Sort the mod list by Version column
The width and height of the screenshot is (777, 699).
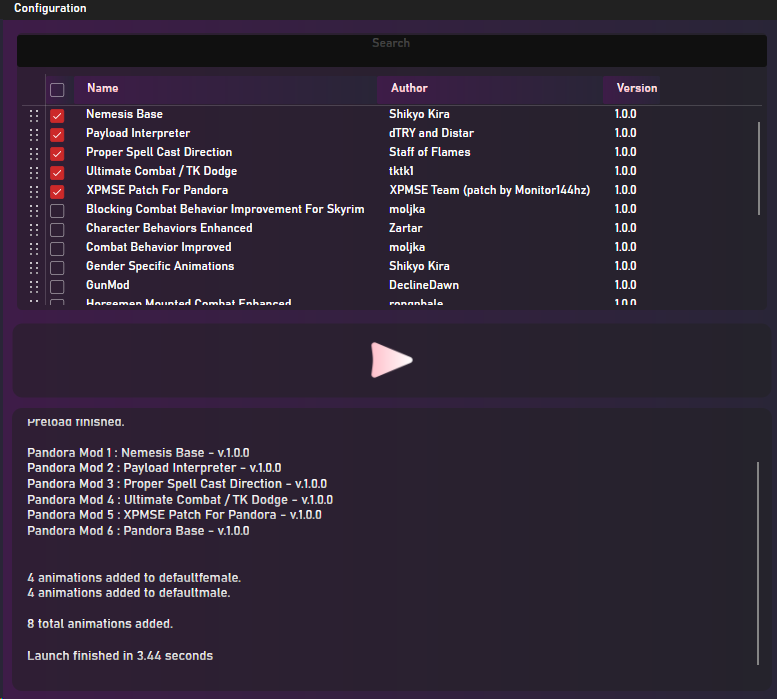pyautogui.click(x=631, y=89)
